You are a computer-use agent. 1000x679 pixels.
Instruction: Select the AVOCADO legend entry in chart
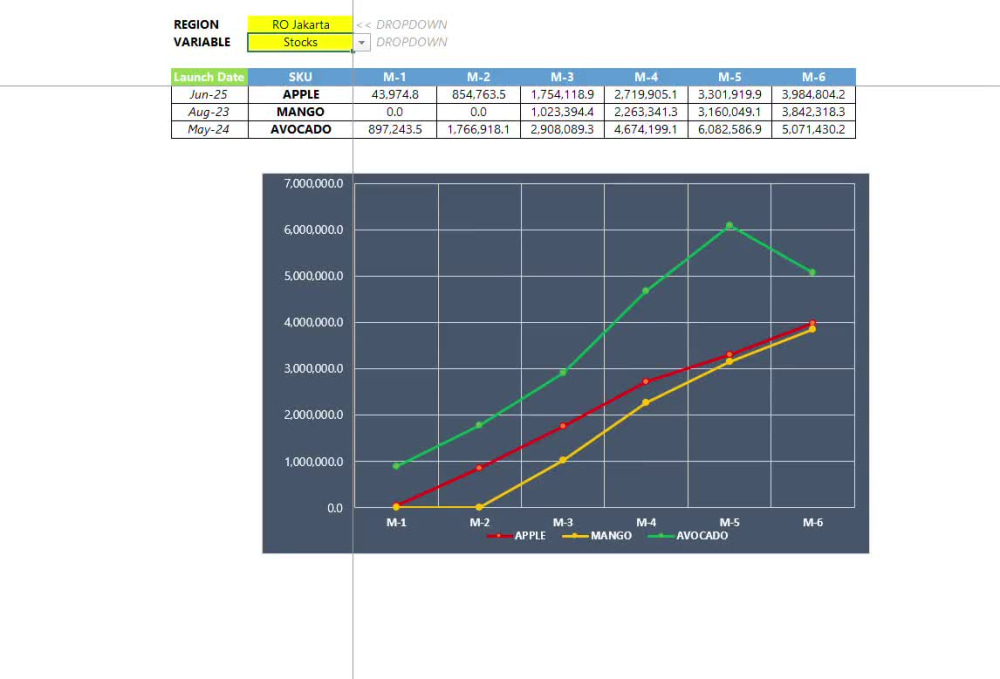[x=688, y=536]
